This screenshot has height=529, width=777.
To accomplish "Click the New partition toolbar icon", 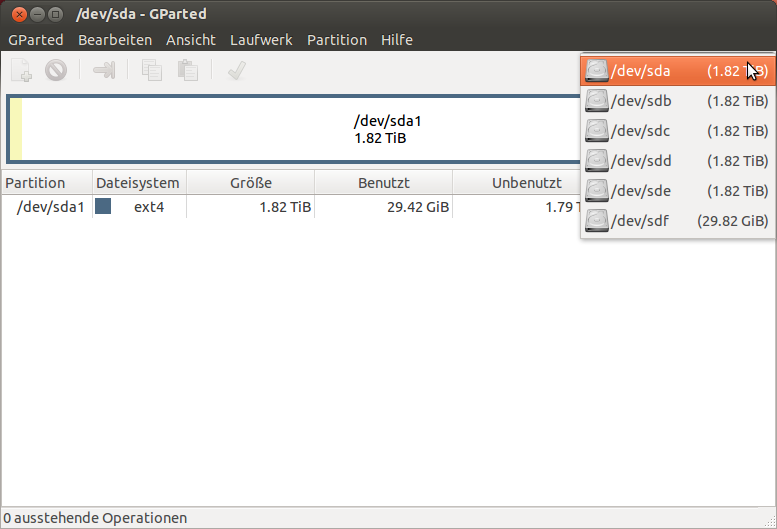I will pos(21,70).
